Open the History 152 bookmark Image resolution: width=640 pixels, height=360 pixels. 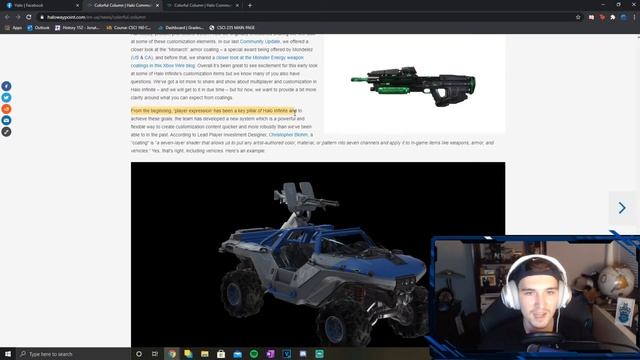(x=77, y=28)
